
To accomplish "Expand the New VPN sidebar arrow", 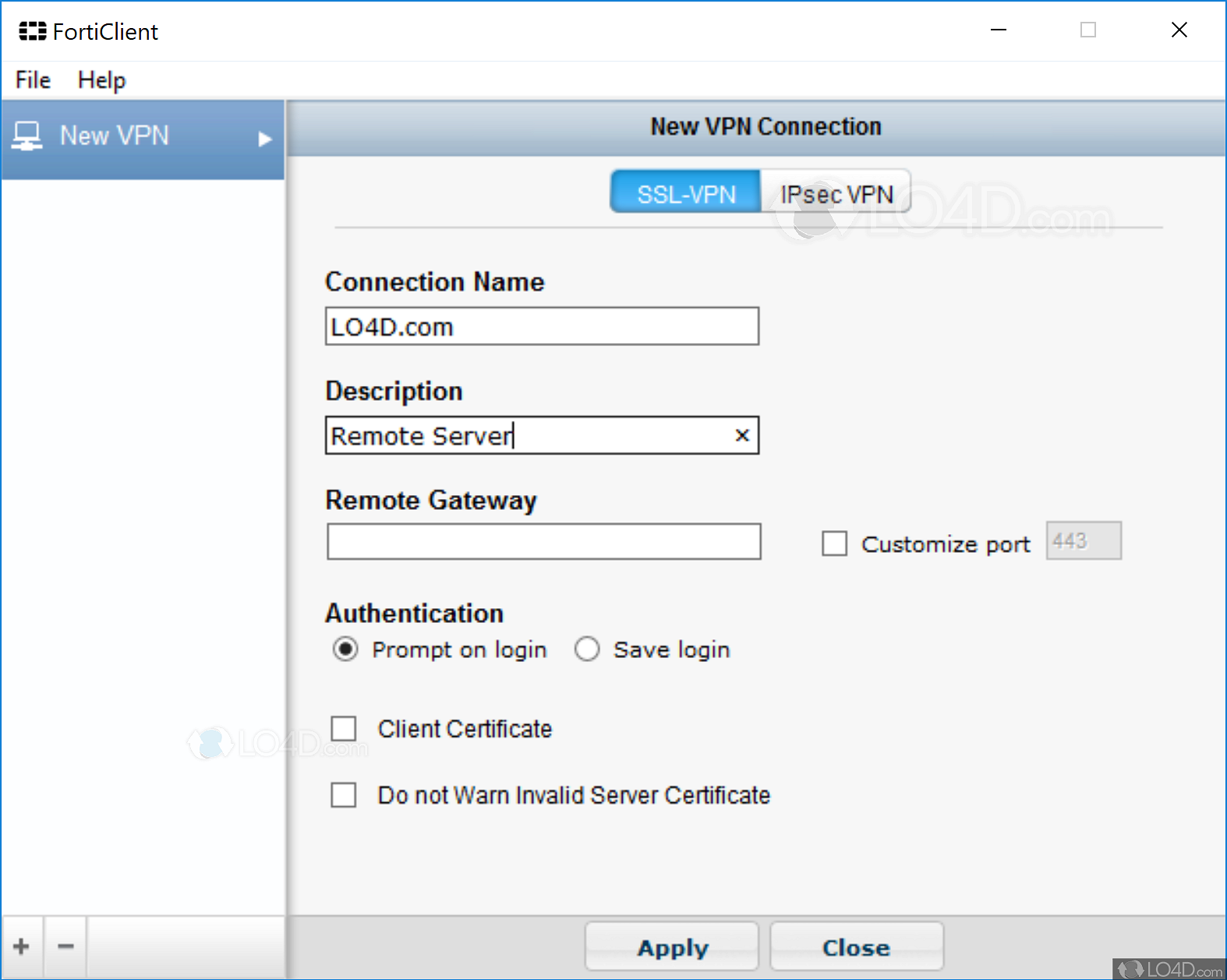I will point(265,139).
